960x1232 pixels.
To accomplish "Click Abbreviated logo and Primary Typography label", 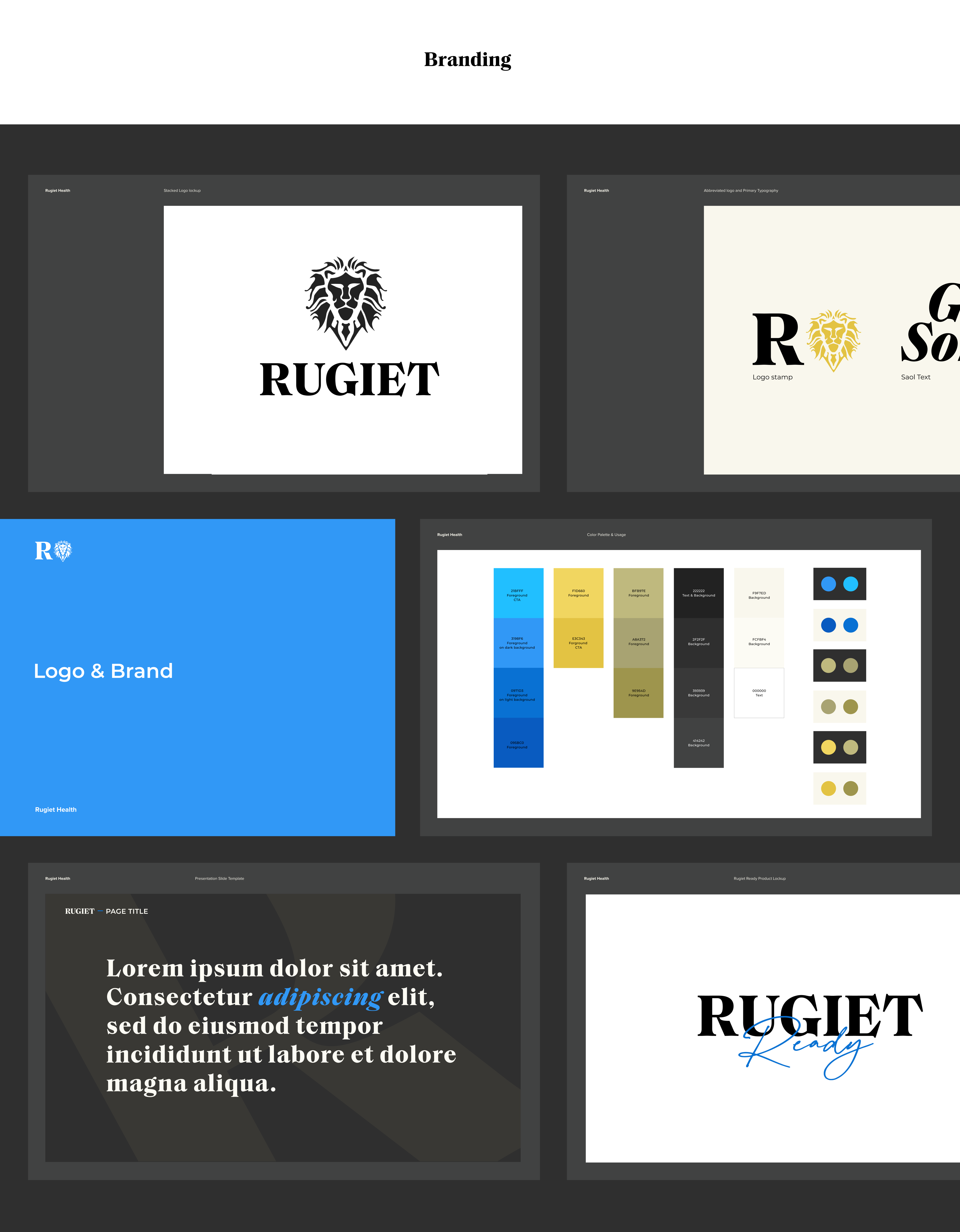I will tap(741, 191).
